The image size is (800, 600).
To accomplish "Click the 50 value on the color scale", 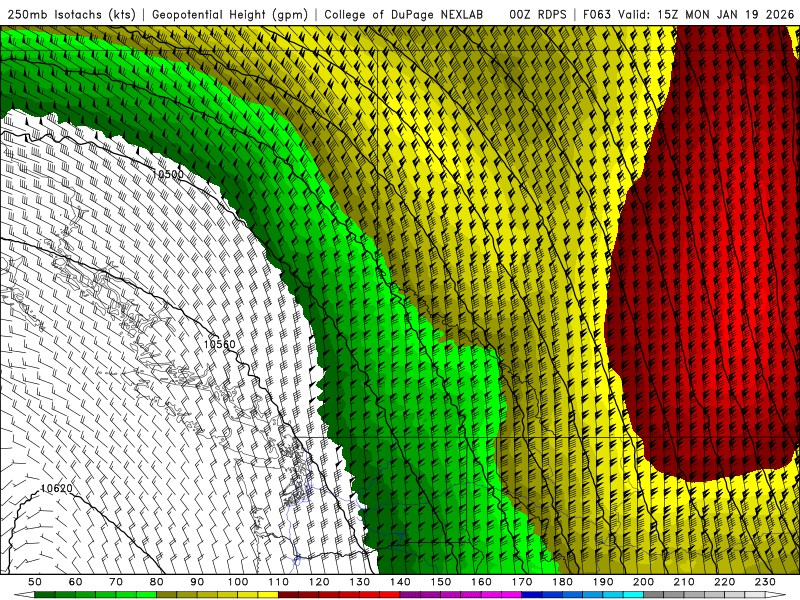I will [x=35, y=582].
